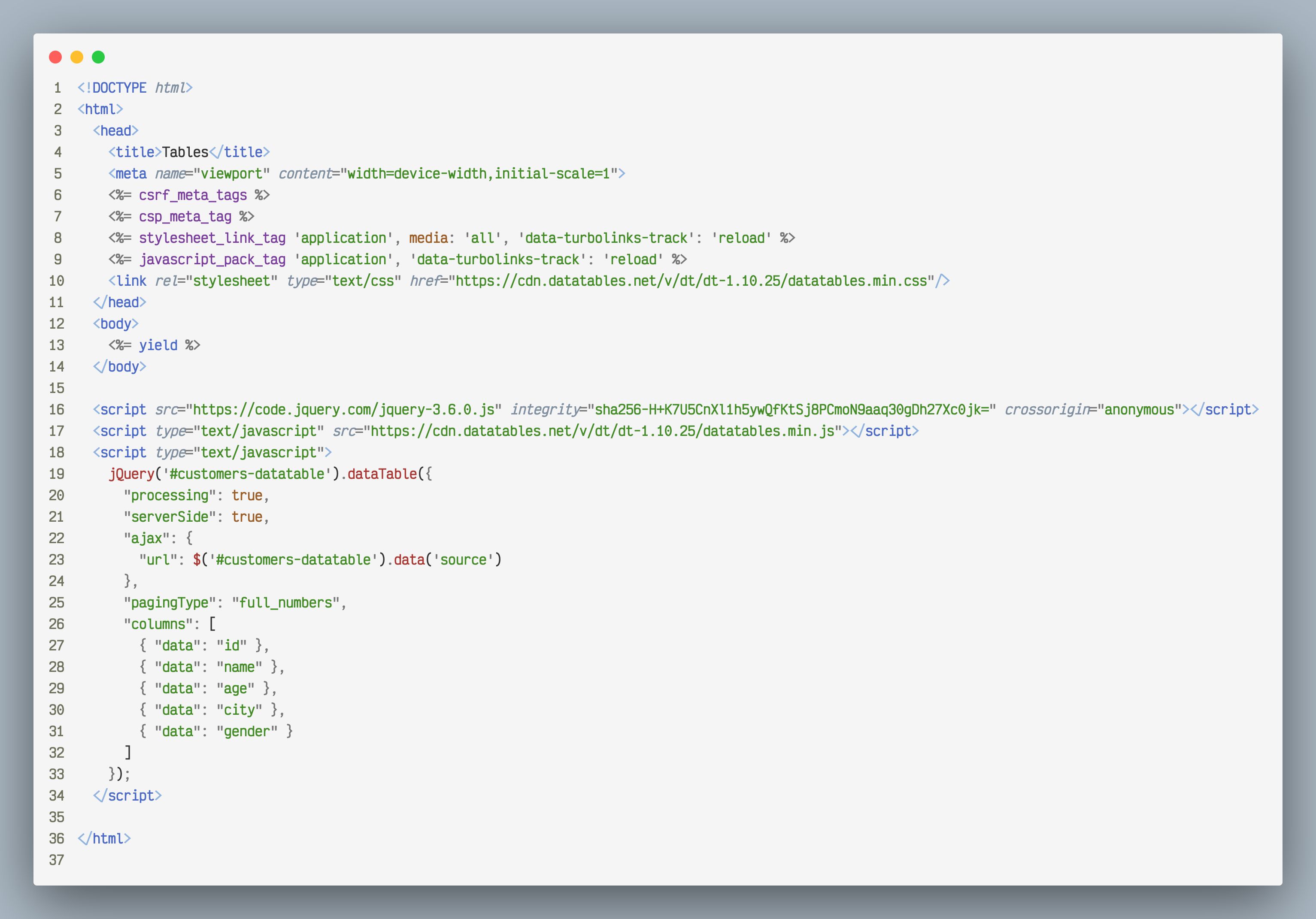The height and width of the screenshot is (919, 1316).
Task: Click the red close window dot
Action: pos(56,57)
